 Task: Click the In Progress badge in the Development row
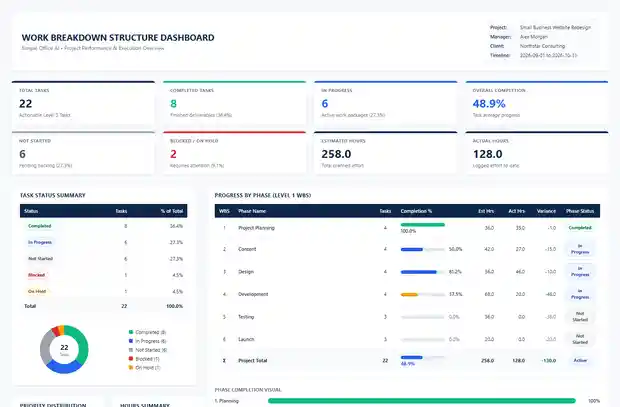tap(580, 294)
